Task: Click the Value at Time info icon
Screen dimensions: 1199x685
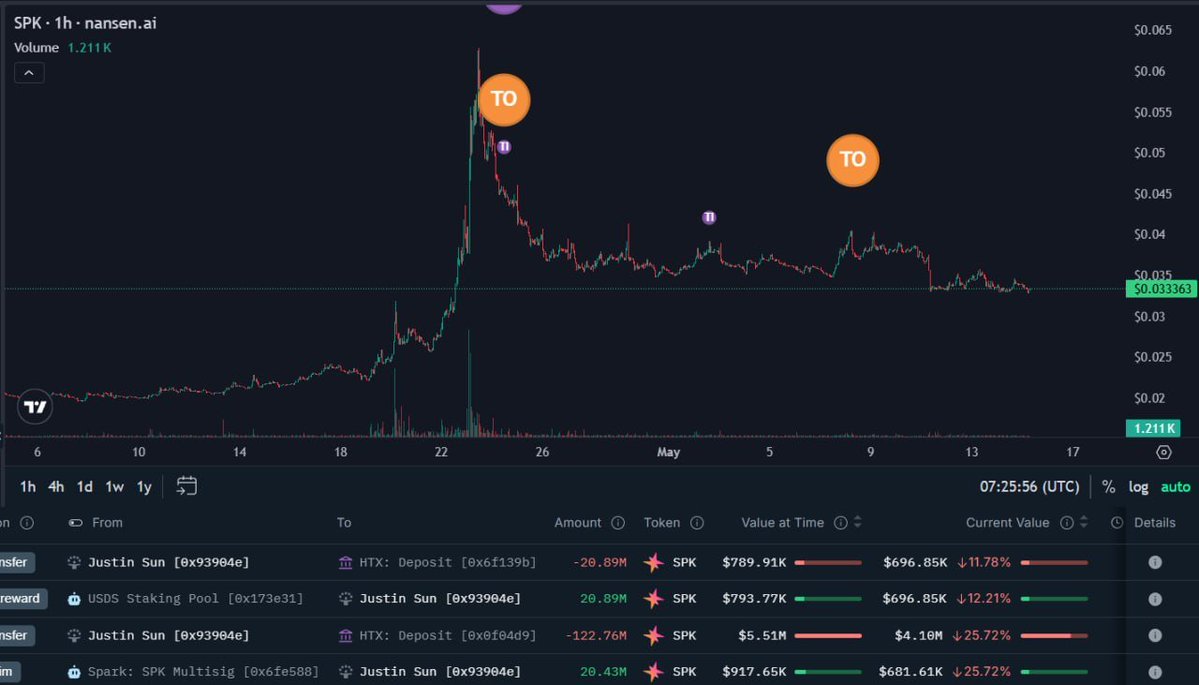Action: (x=840, y=523)
